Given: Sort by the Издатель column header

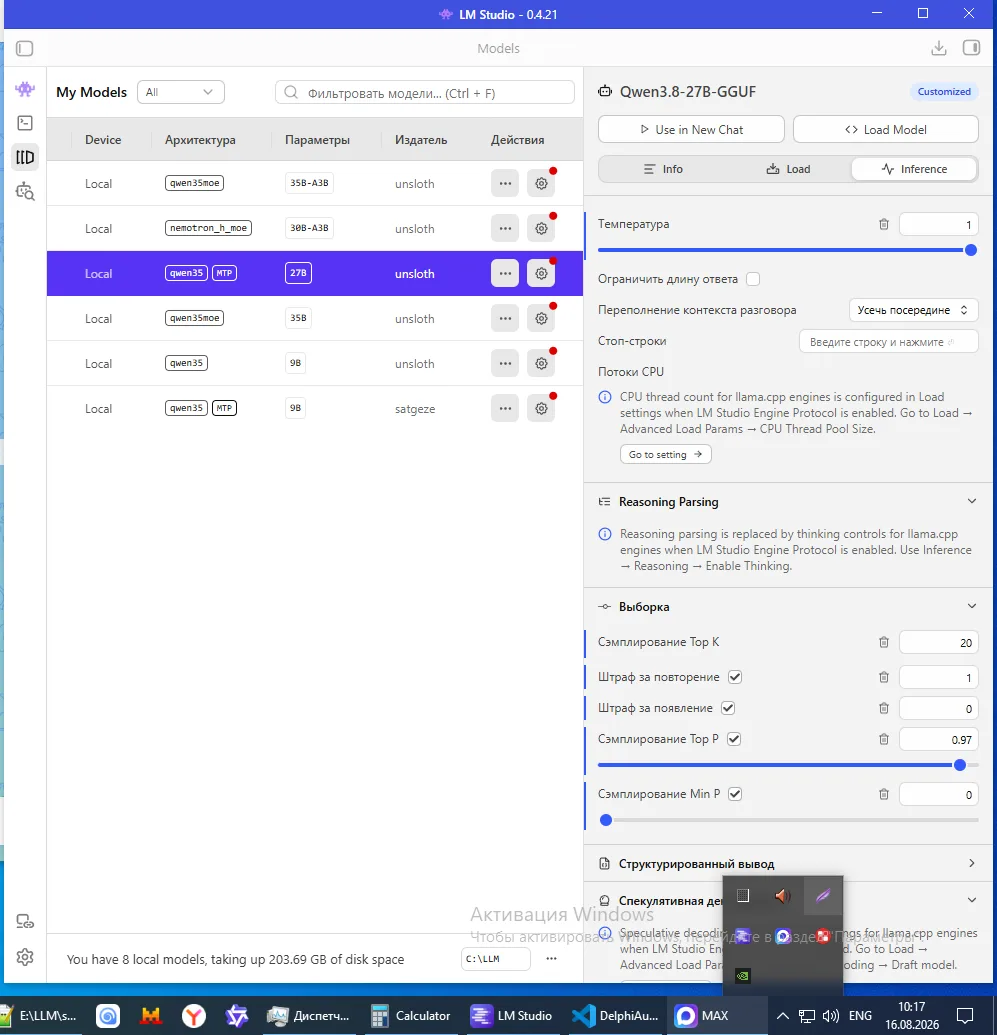Looking at the screenshot, I should pos(421,140).
